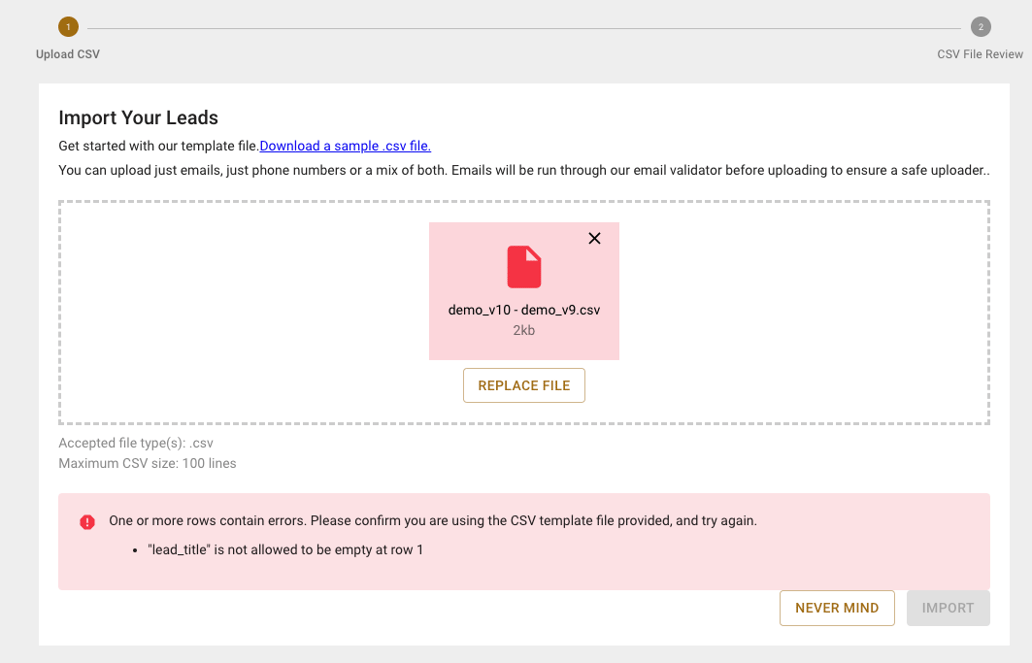This screenshot has width=1032, height=663.
Task: Click the error exclamation icon in the alert banner
Action: (87, 520)
